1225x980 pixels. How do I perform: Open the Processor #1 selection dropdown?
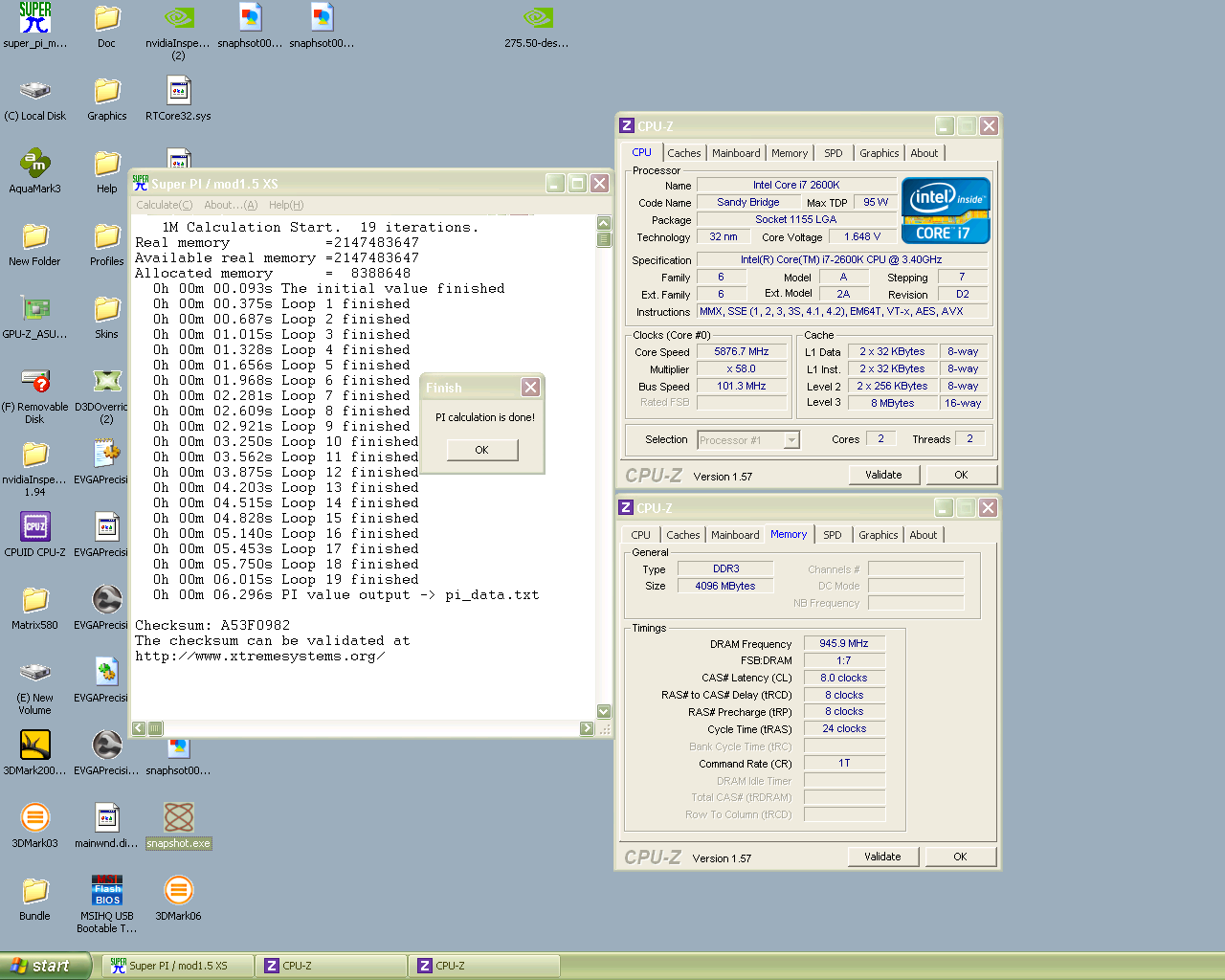791,440
